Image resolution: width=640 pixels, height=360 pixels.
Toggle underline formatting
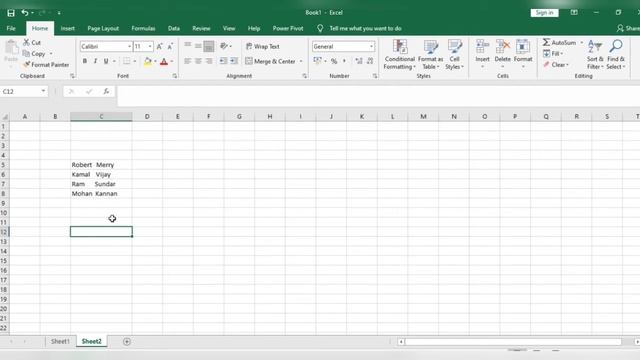click(106, 61)
